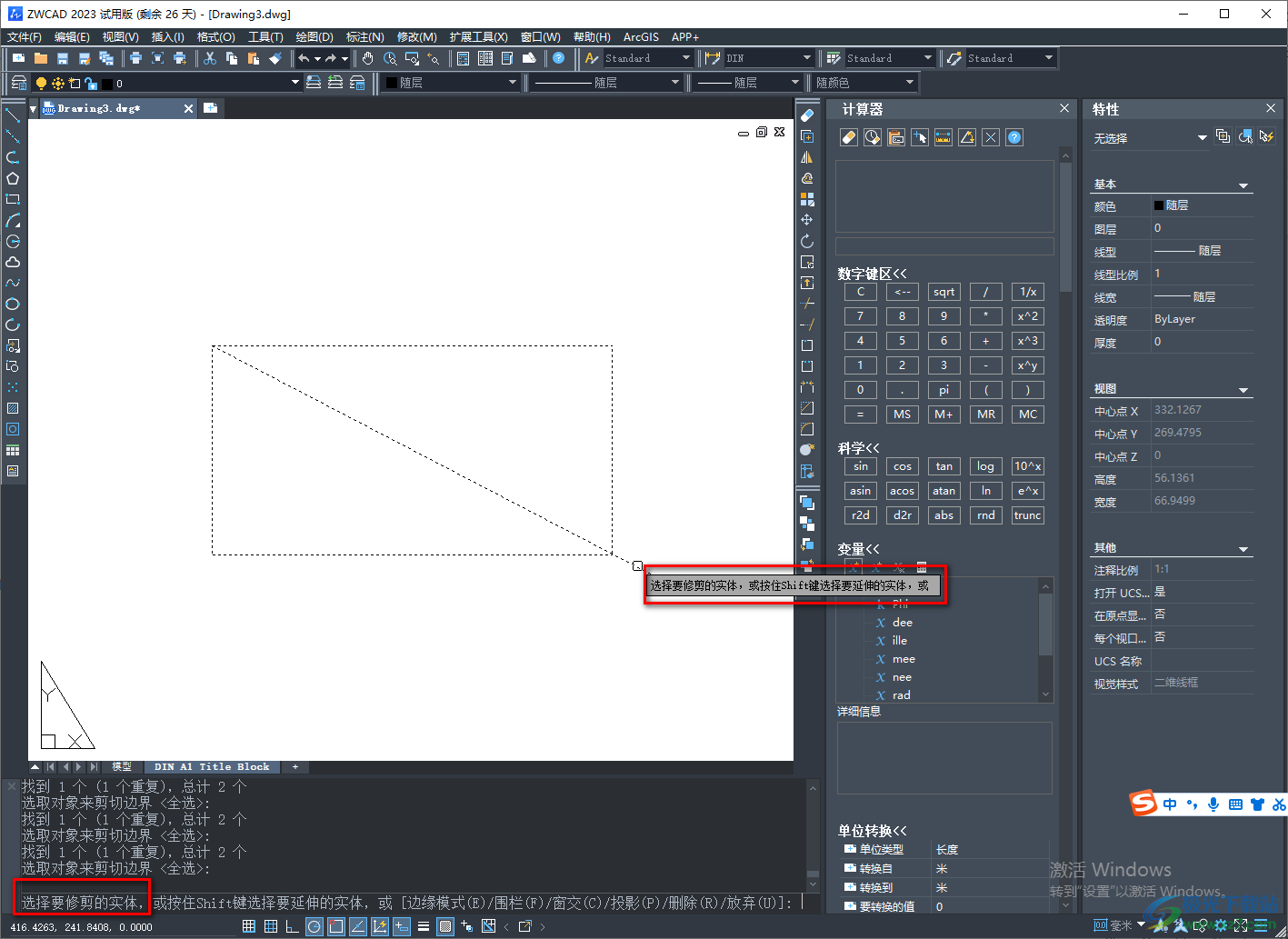Click calculator Get Coordinates cursor icon

[x=920, y=137]
